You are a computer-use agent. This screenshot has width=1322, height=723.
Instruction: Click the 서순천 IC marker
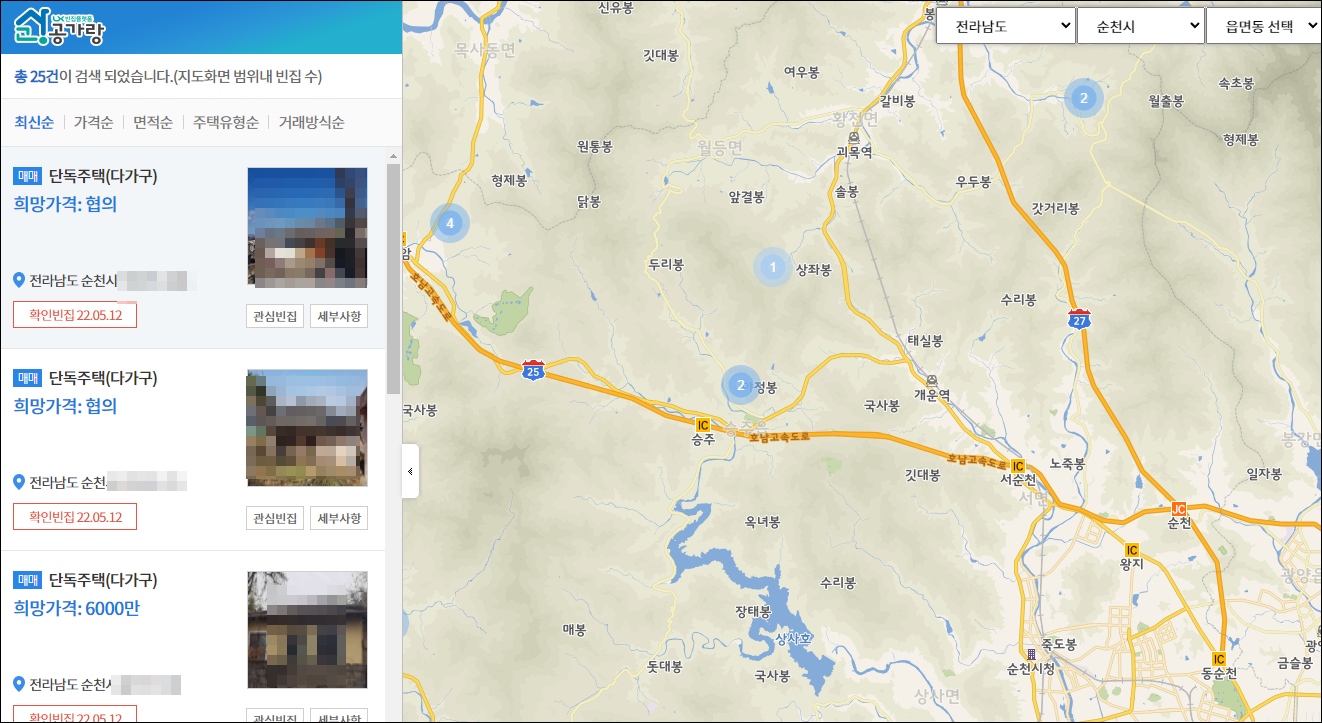(x=1018, y=466)
